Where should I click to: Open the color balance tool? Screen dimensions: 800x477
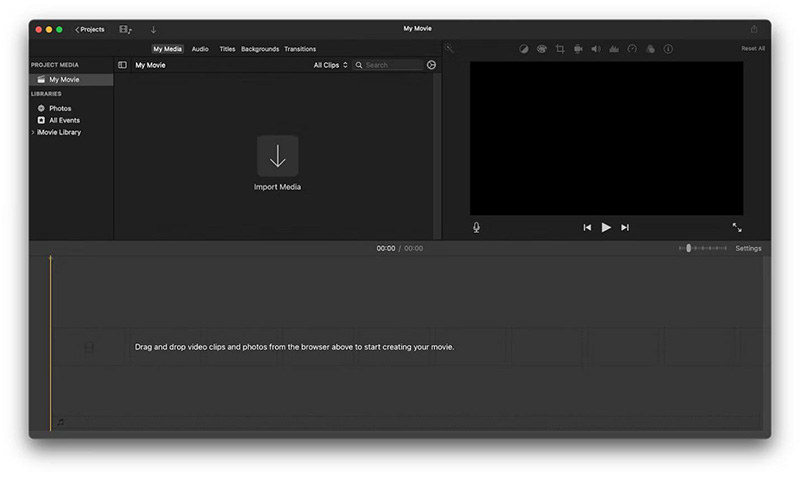524,49
